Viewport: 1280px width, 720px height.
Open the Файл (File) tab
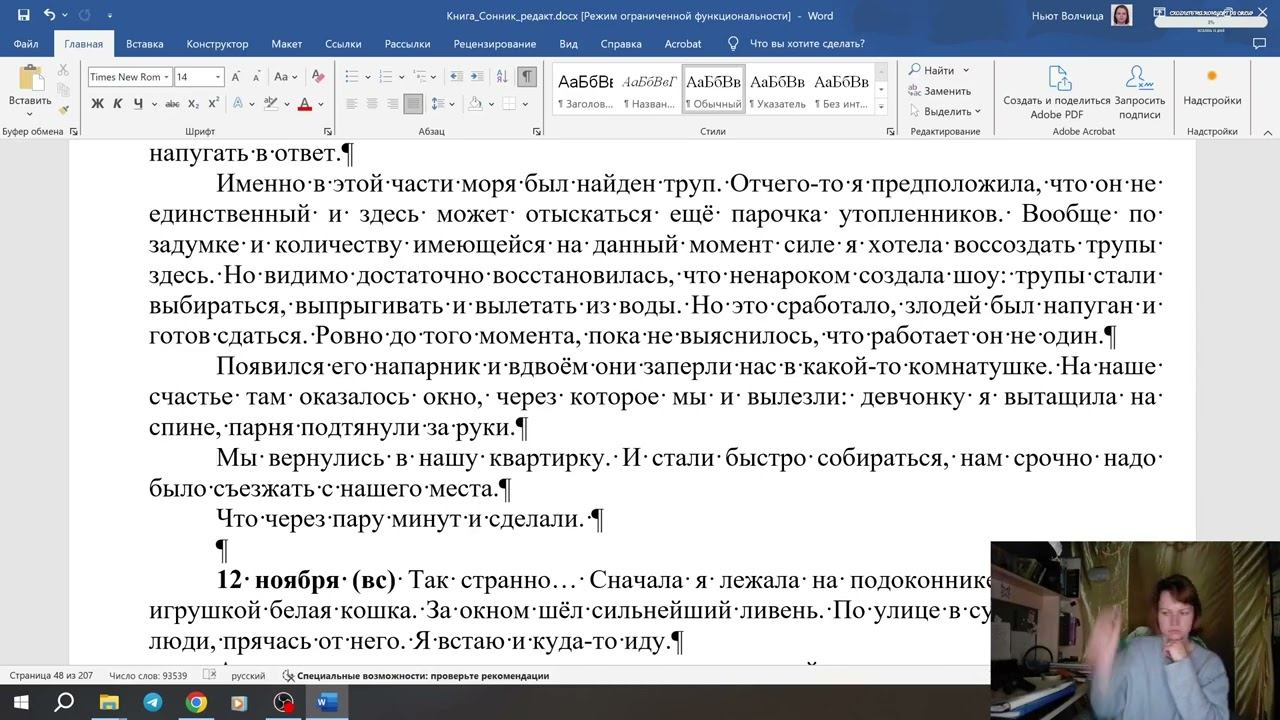click(x=26, y=44)
